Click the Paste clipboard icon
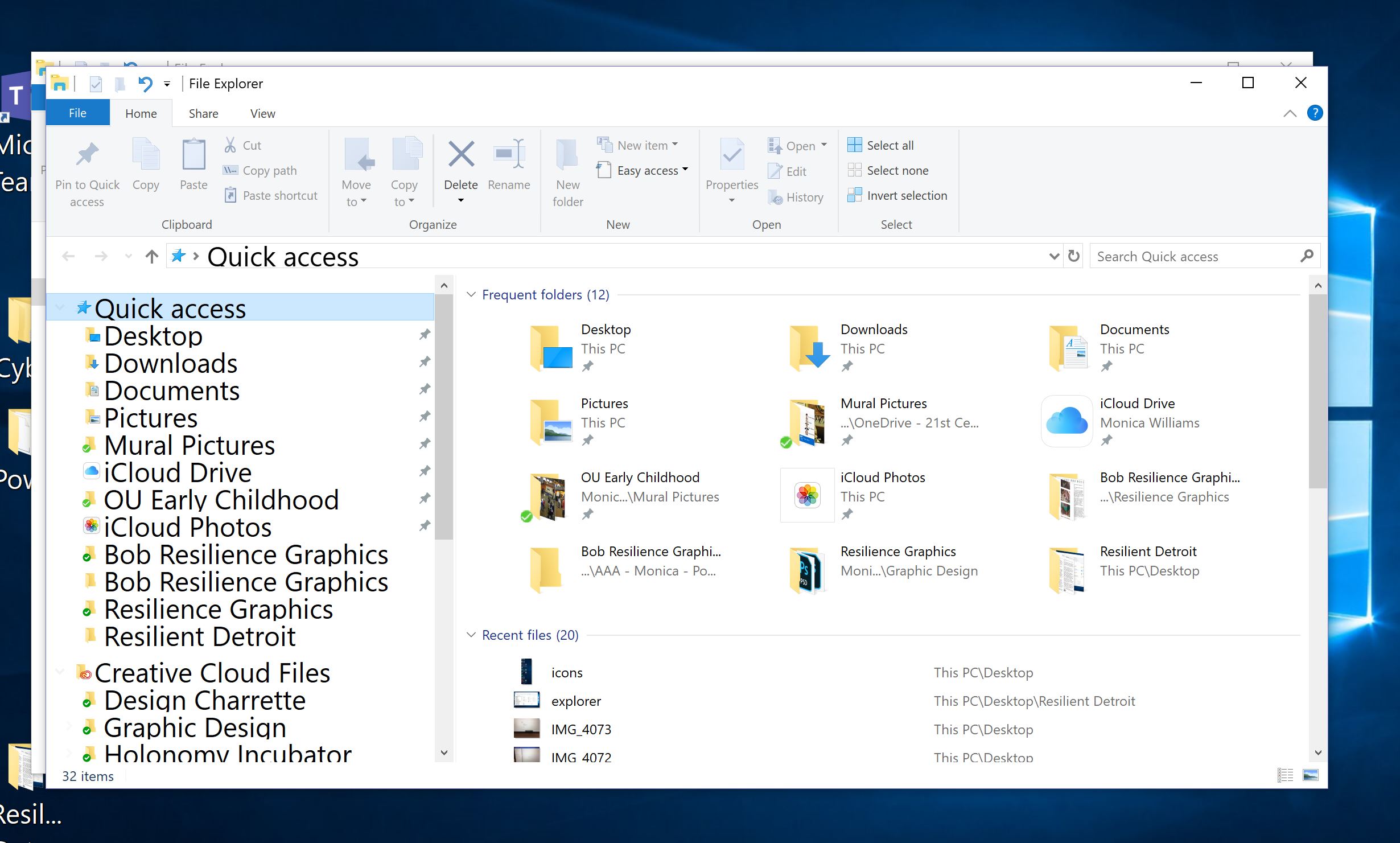The height and width of the screenshot is (843, 1400). (x=193, y=154)
